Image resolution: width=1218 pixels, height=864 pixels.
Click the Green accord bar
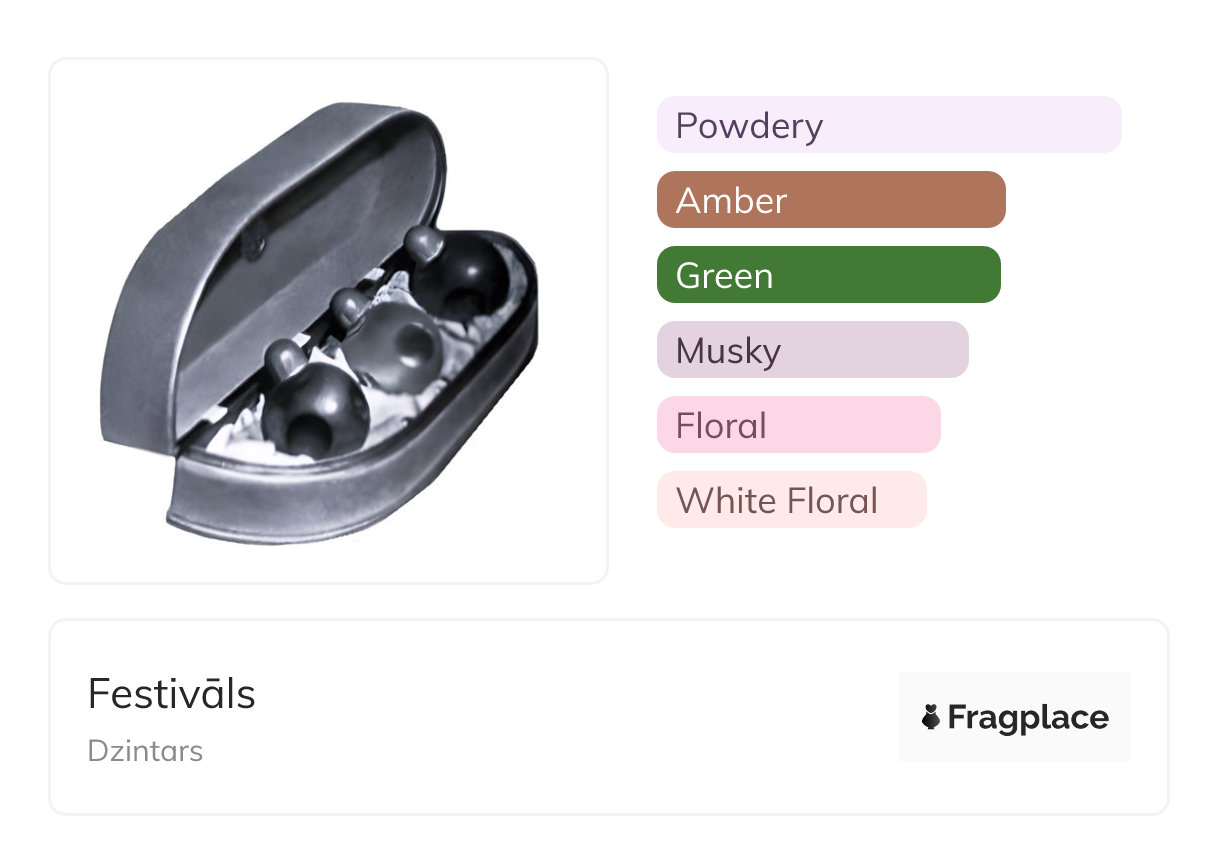(x=828, y=275)
